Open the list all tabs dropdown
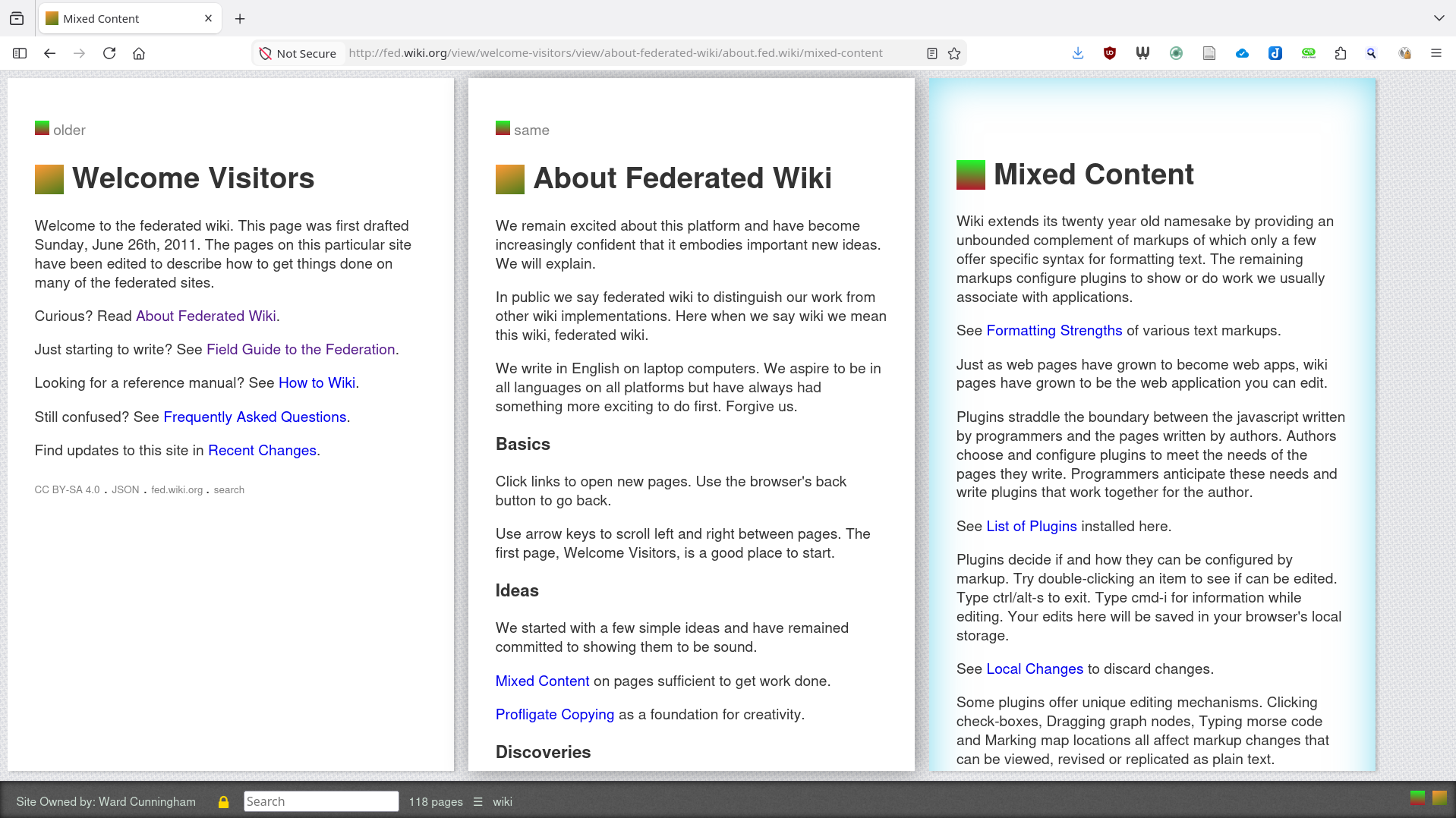 tap(1439, 18)
